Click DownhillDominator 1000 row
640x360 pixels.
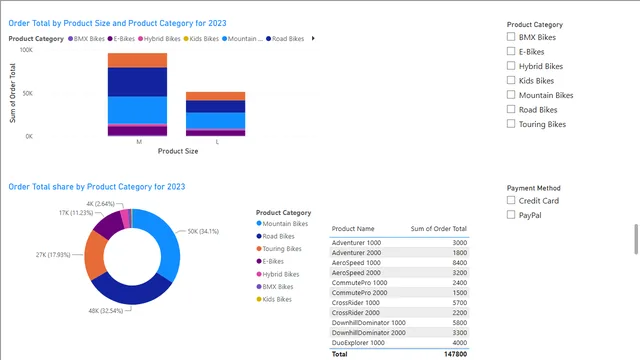coord(399,322)
